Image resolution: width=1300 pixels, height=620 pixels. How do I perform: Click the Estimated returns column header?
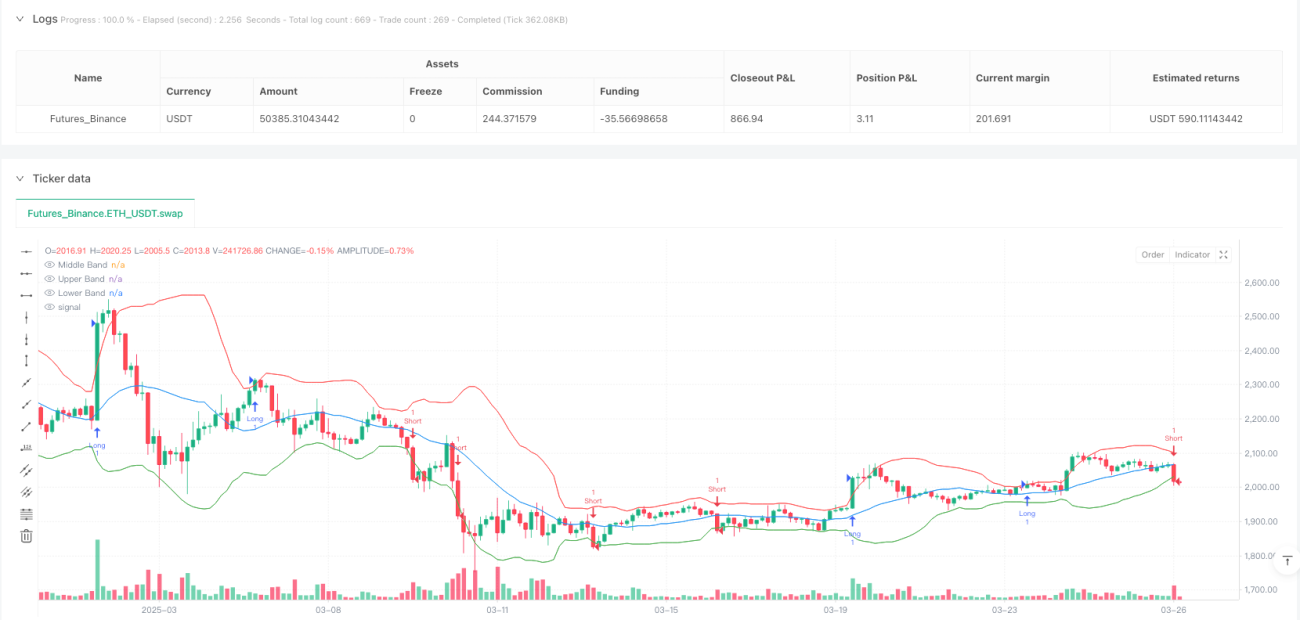[1196, 78]
